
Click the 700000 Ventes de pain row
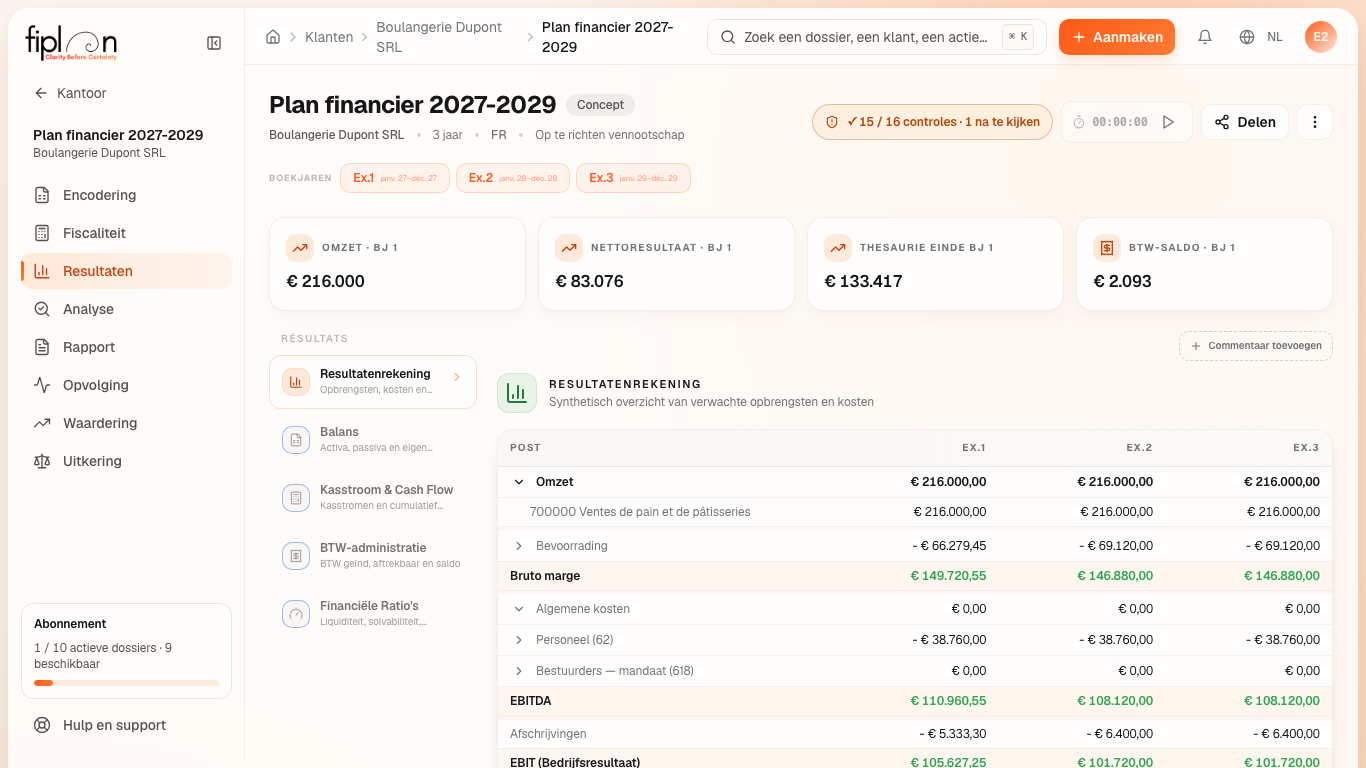click(x=915, y=512)
